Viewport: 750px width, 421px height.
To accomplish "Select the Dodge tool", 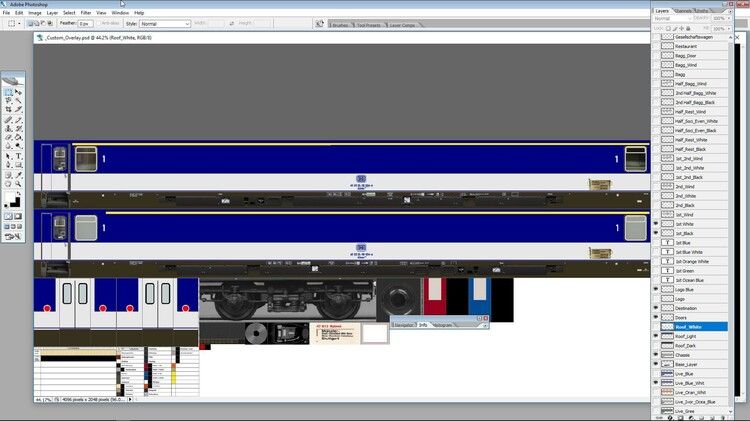I will click(18, 146).
